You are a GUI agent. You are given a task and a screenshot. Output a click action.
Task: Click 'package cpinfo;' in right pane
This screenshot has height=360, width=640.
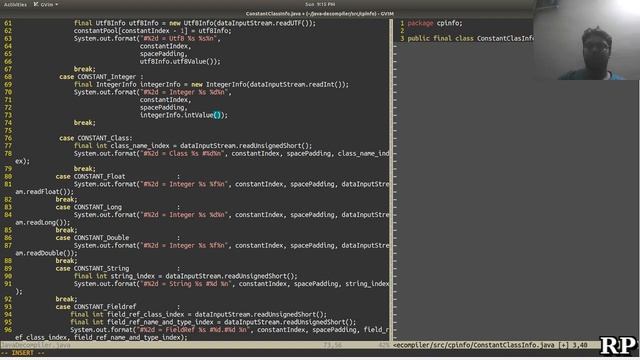(435, 23)
